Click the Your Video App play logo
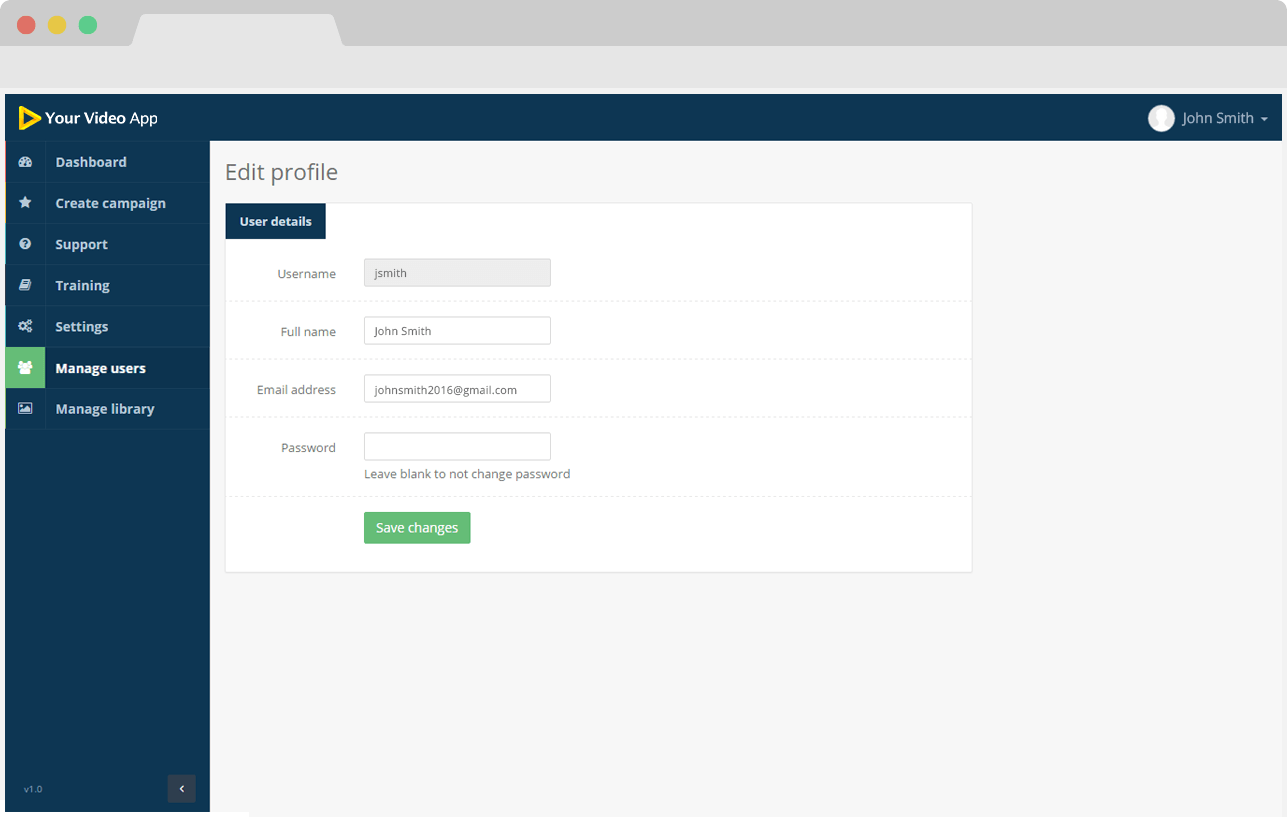 click(x=29, y=118)
